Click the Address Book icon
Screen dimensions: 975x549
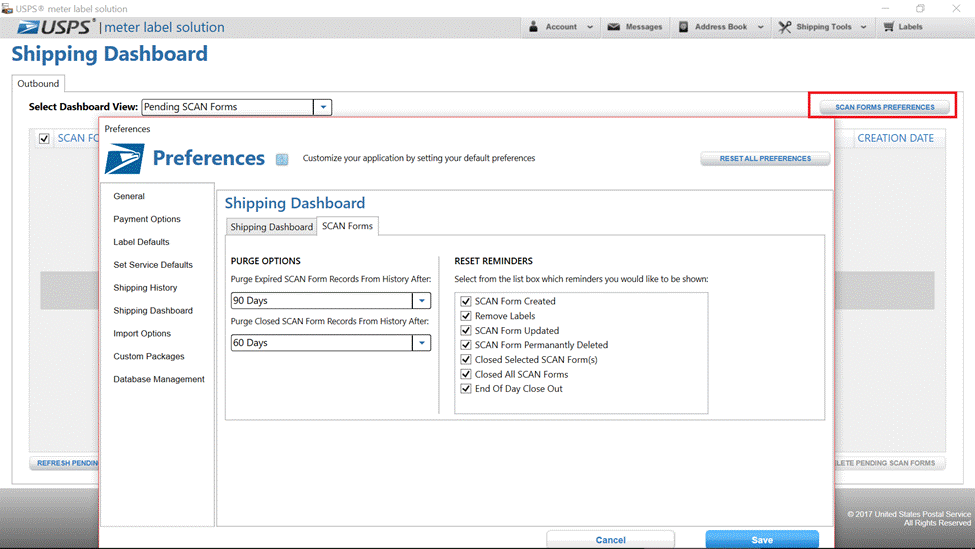click(683, 27)
